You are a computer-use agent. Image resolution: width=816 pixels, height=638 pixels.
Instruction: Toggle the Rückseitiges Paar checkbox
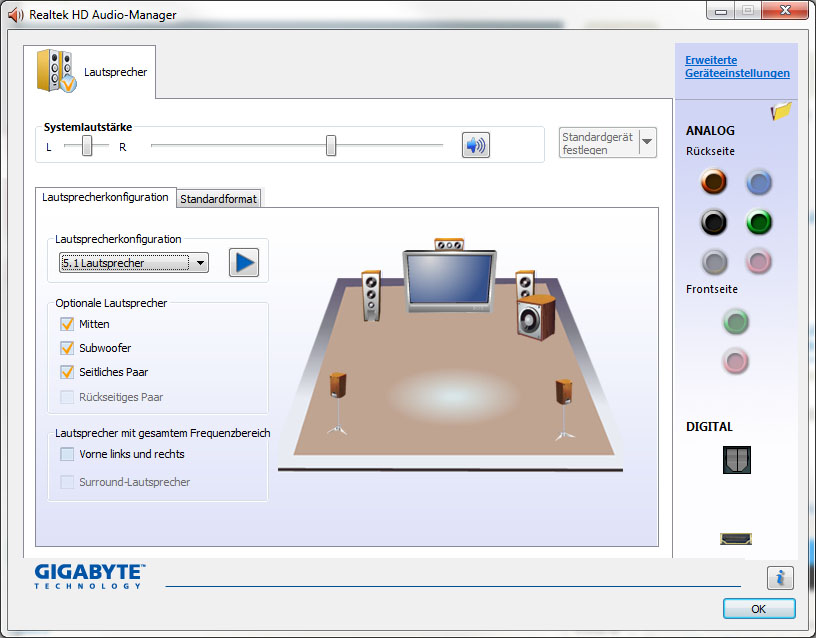(x=67, y=397)
